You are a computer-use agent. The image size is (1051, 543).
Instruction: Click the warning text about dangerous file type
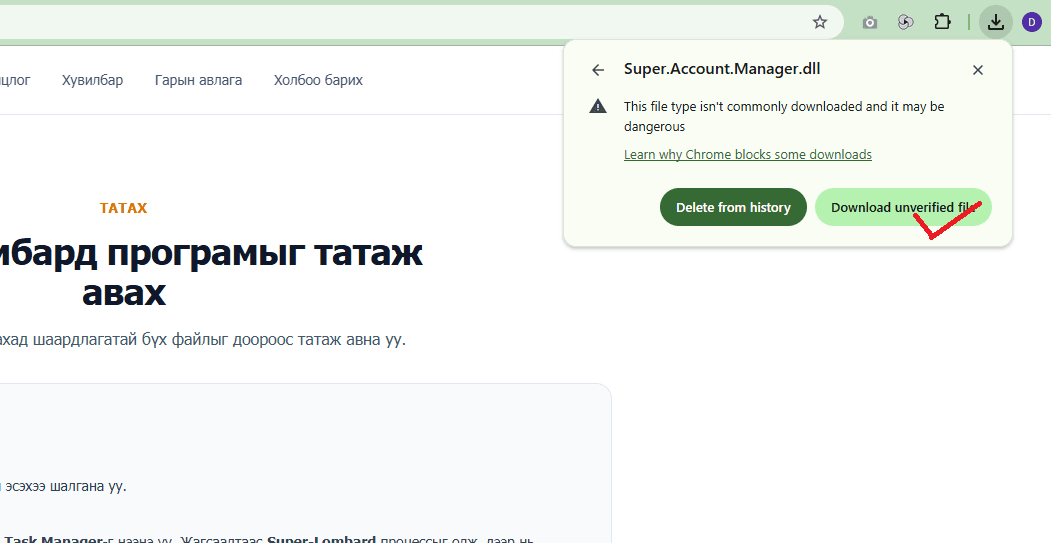tap(784, 117)
